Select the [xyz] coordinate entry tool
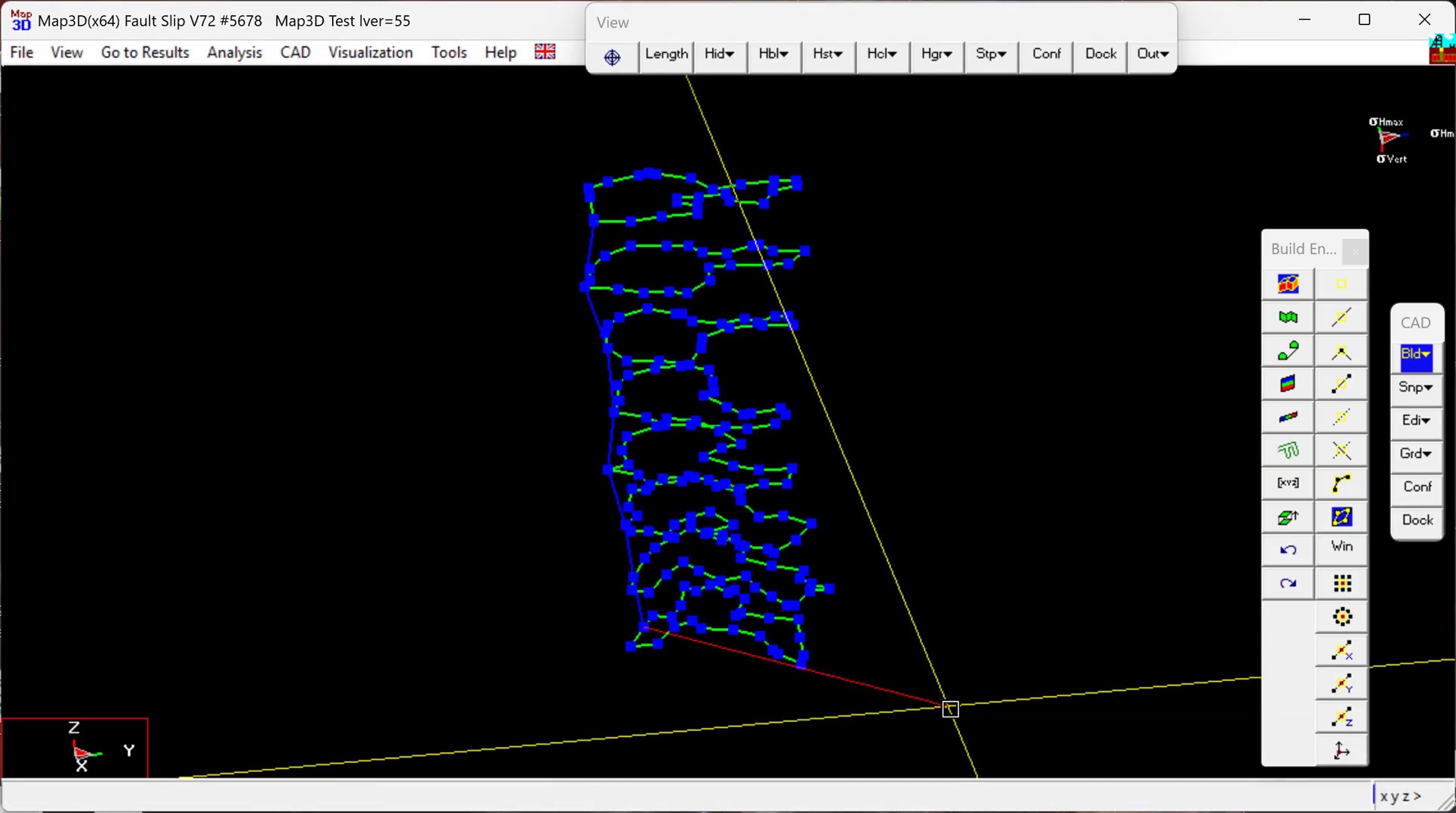Screen dimensions: 1456x813 coord(1288,483)
